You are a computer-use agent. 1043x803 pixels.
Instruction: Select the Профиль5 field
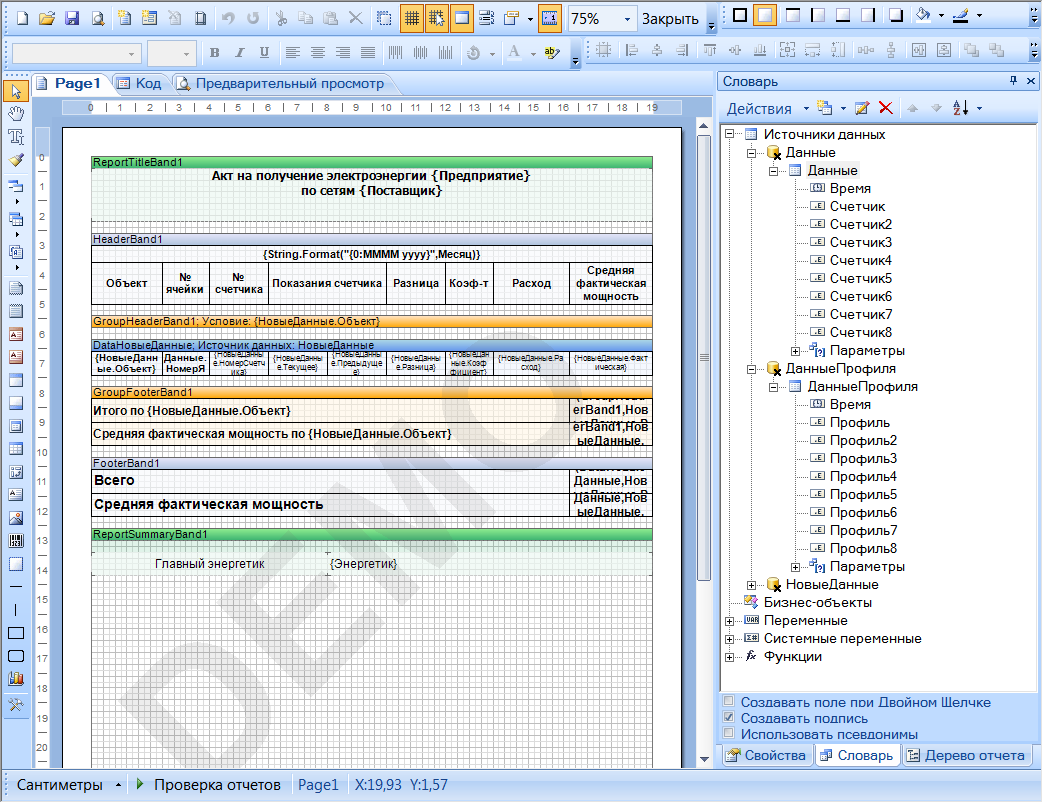click(863, 495)
